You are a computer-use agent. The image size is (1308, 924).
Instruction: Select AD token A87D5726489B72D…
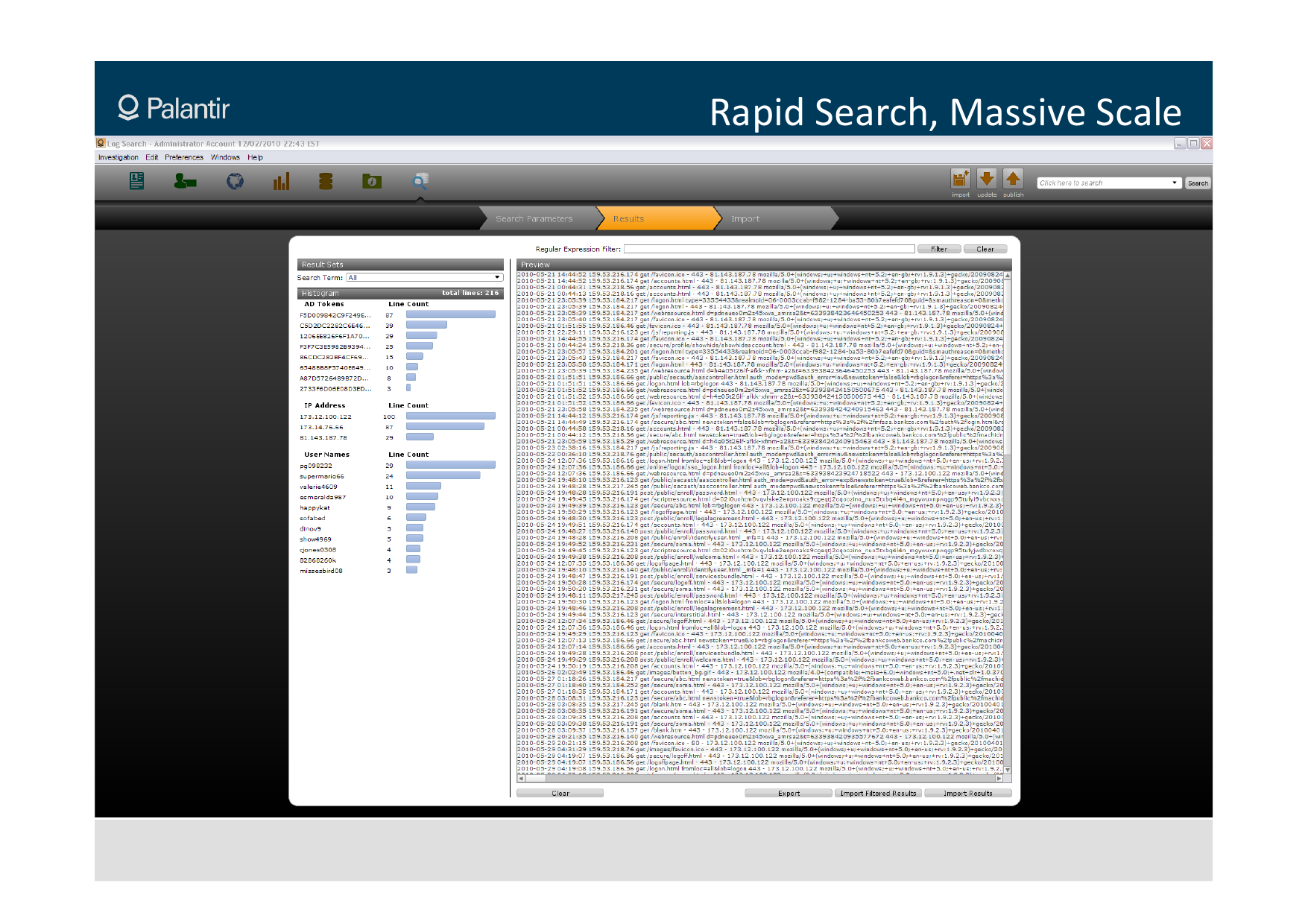(x=335, y=378)
